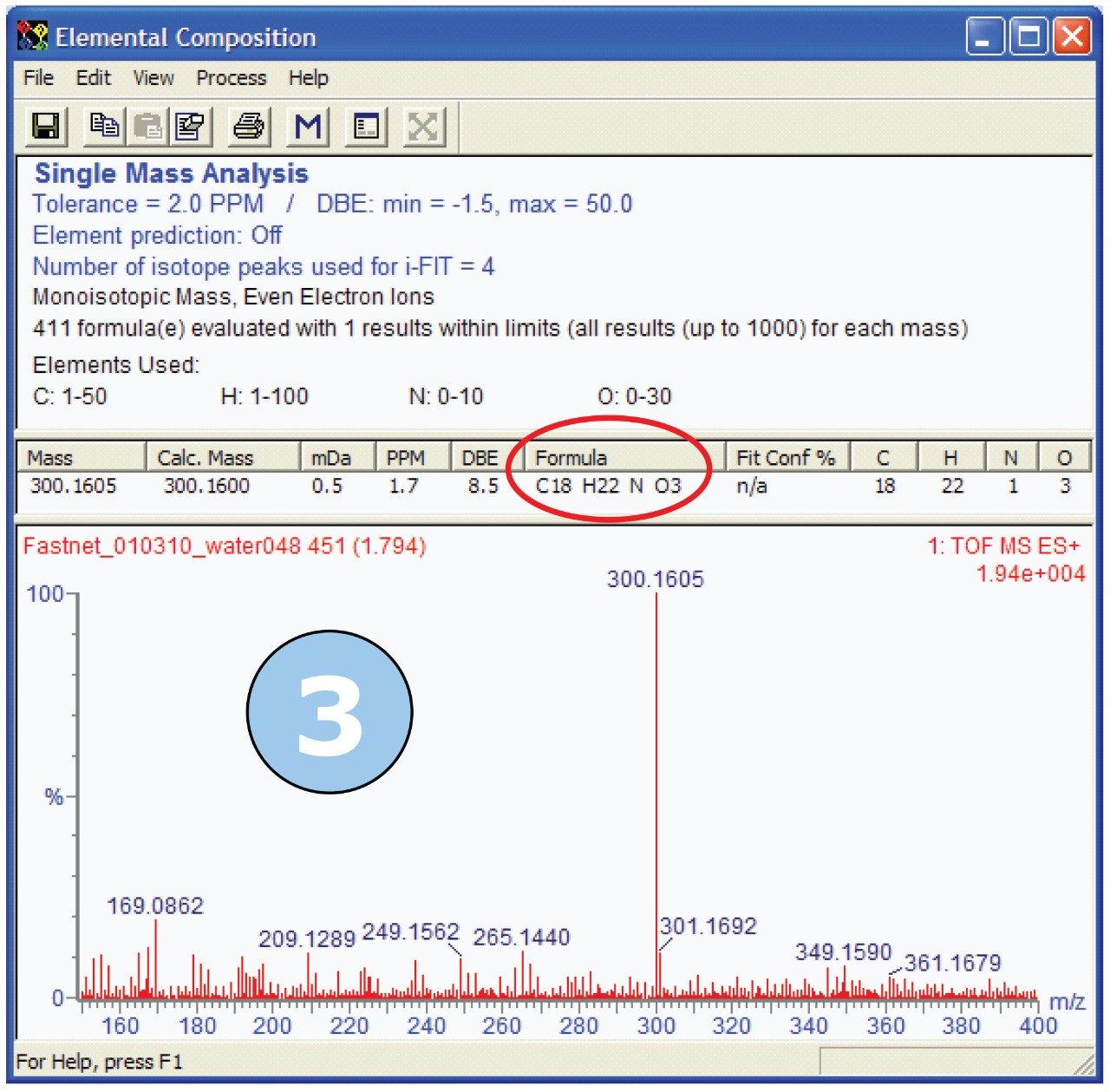Click the Fit Conf % column header
The width and height of the screenshot is (1110, 1092).
(787, 457)
